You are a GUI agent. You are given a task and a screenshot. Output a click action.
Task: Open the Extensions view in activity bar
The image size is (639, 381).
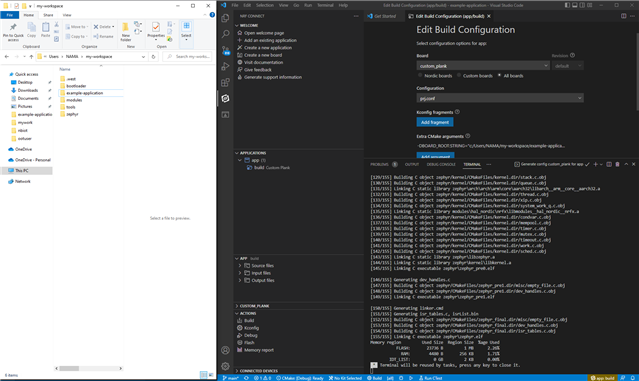pyautogui.click(x=225, y=82)
